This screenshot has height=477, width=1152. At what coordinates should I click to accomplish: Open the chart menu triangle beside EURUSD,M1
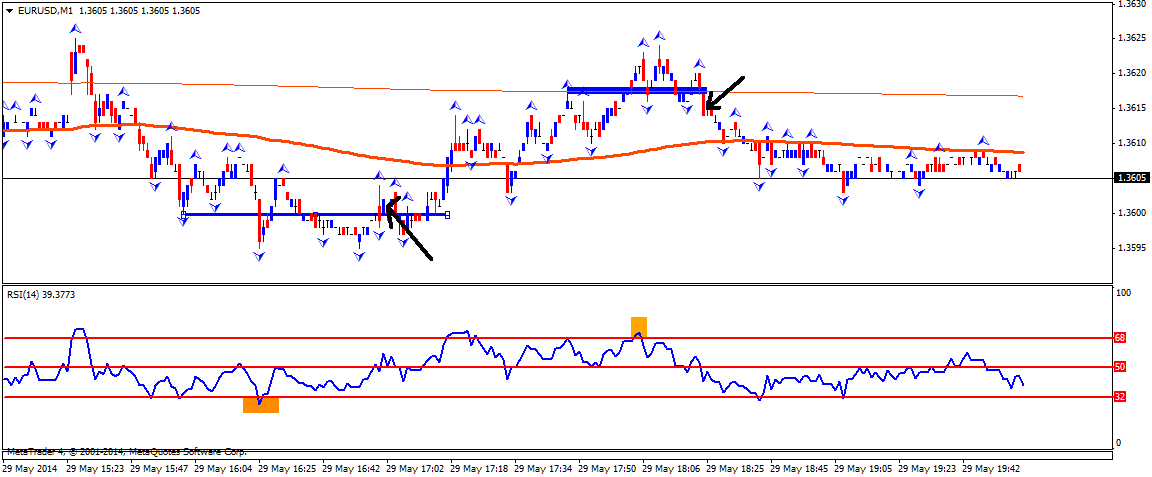(8, 11)
